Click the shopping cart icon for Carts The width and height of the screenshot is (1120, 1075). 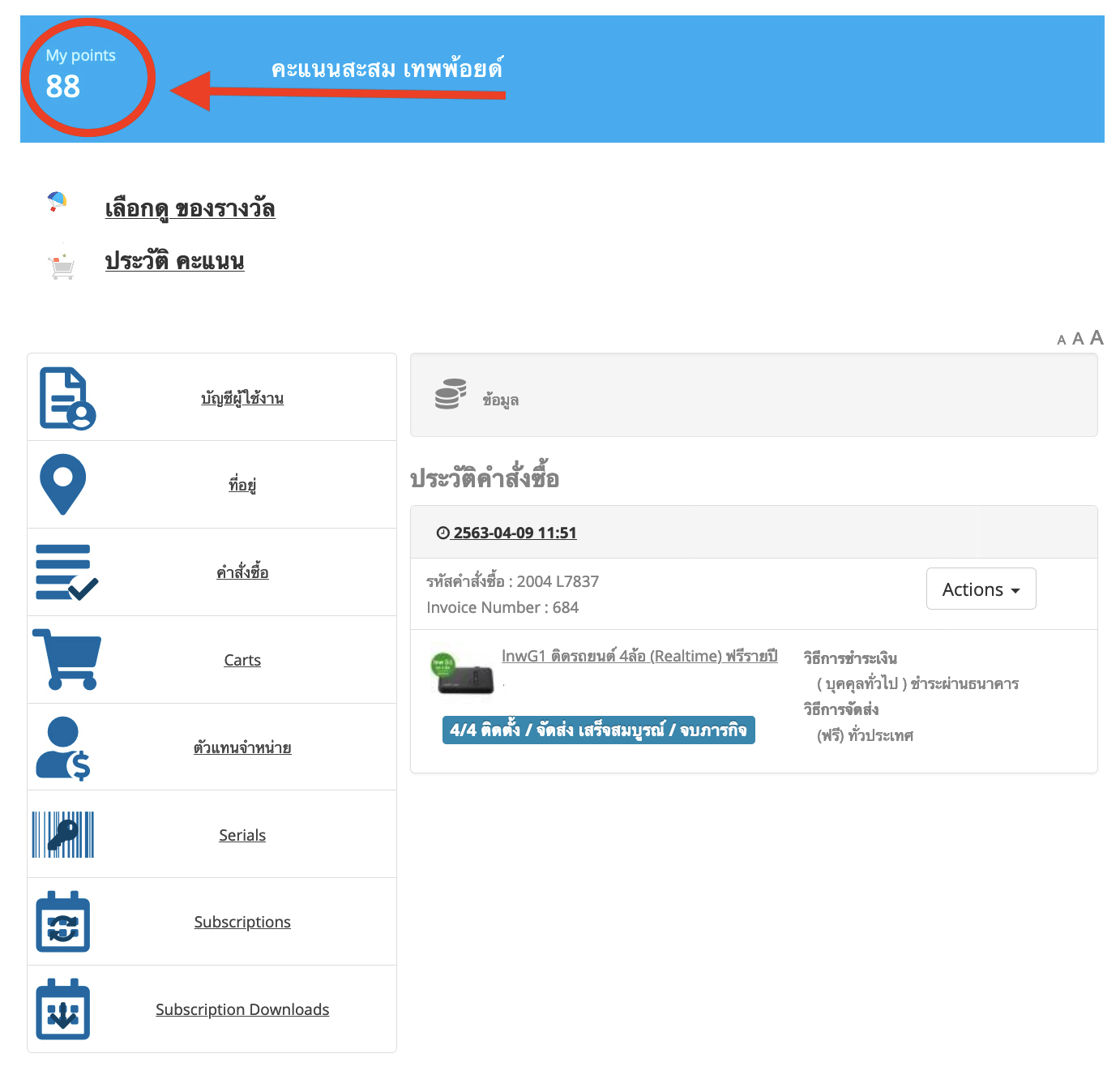66,659
